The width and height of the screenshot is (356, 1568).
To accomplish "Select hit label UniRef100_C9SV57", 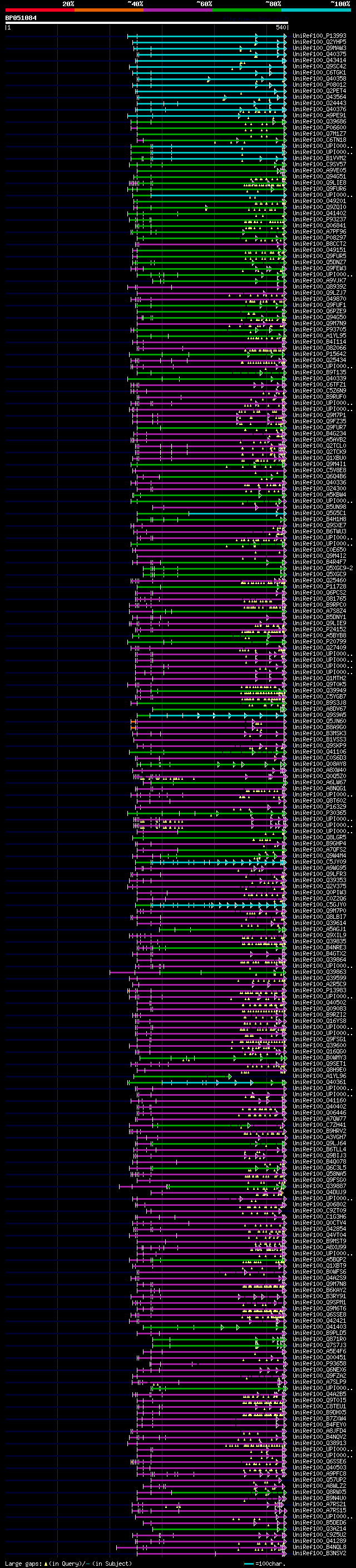I will coord(319,164).
